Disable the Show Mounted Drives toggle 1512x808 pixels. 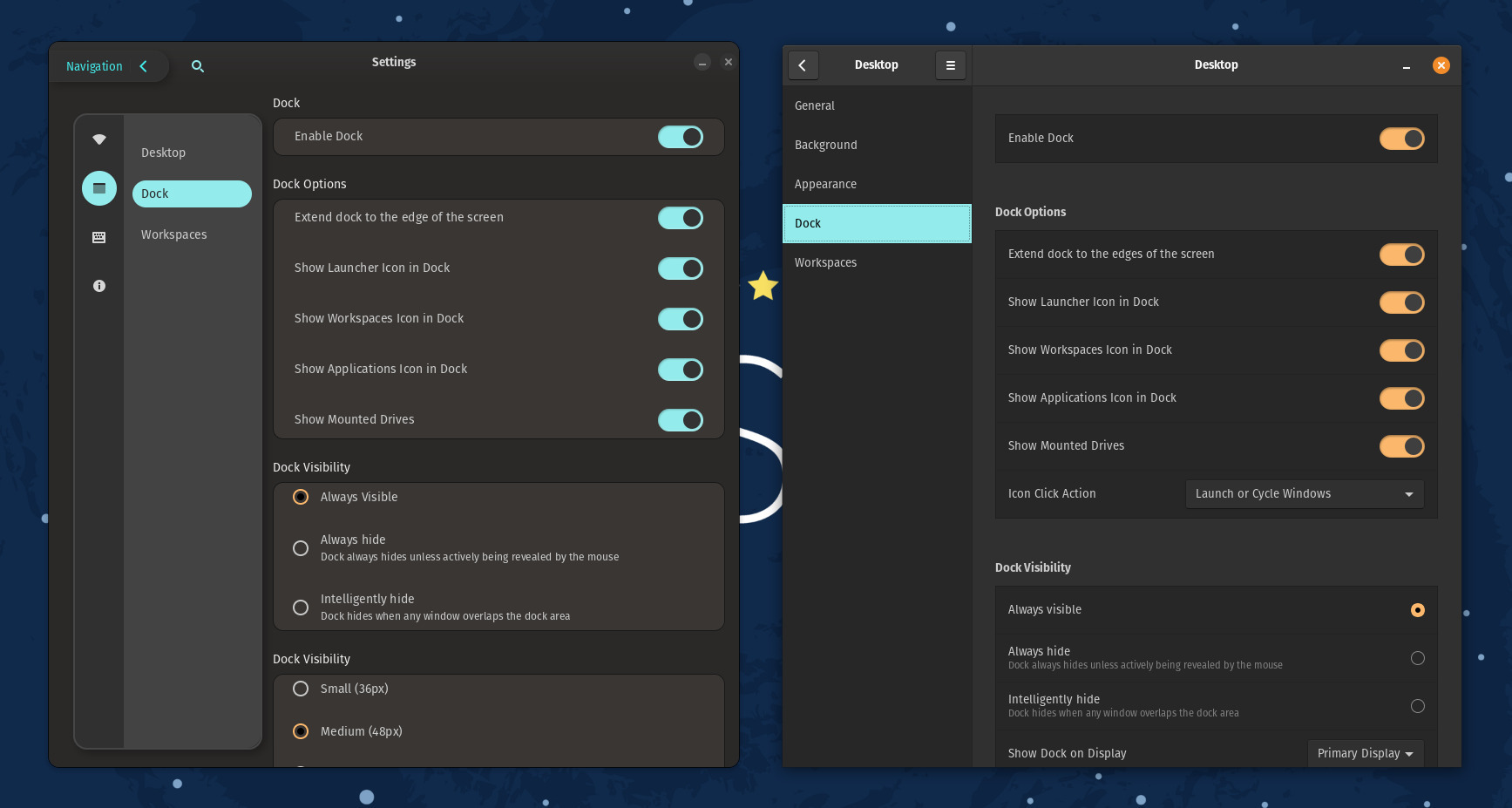tap(681, 420)
